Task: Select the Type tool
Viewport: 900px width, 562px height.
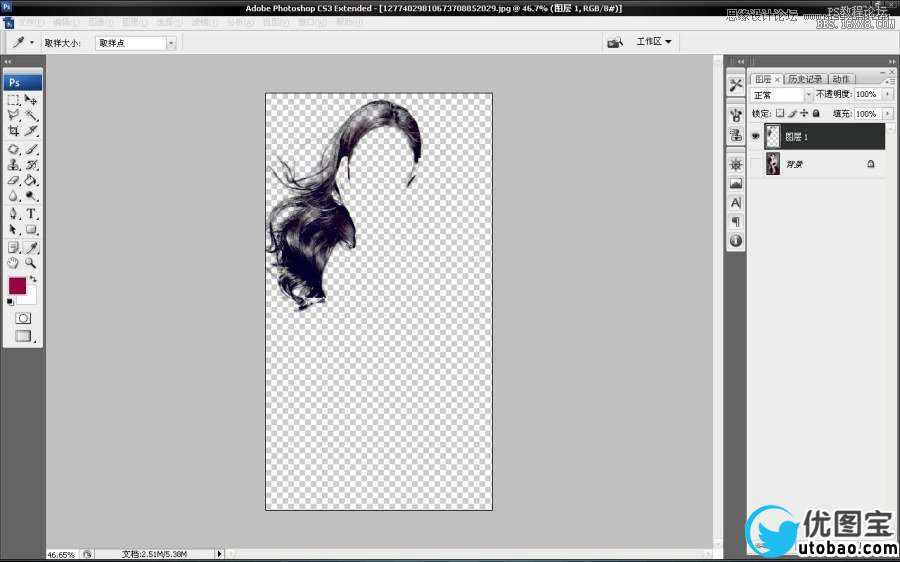Action: (31, 214)
